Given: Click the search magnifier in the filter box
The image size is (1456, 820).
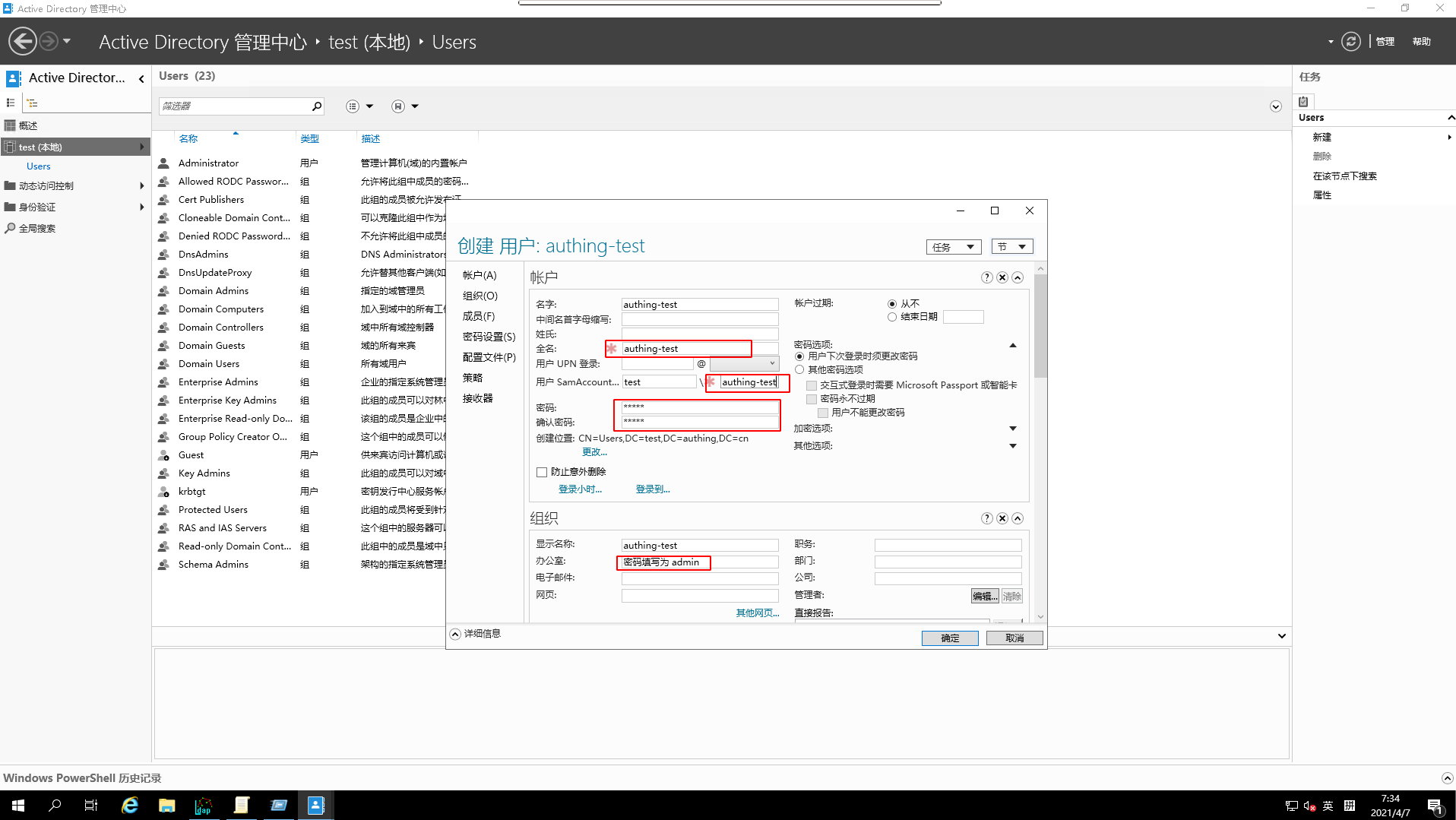Looking at the screenshot, I should 317,106.
